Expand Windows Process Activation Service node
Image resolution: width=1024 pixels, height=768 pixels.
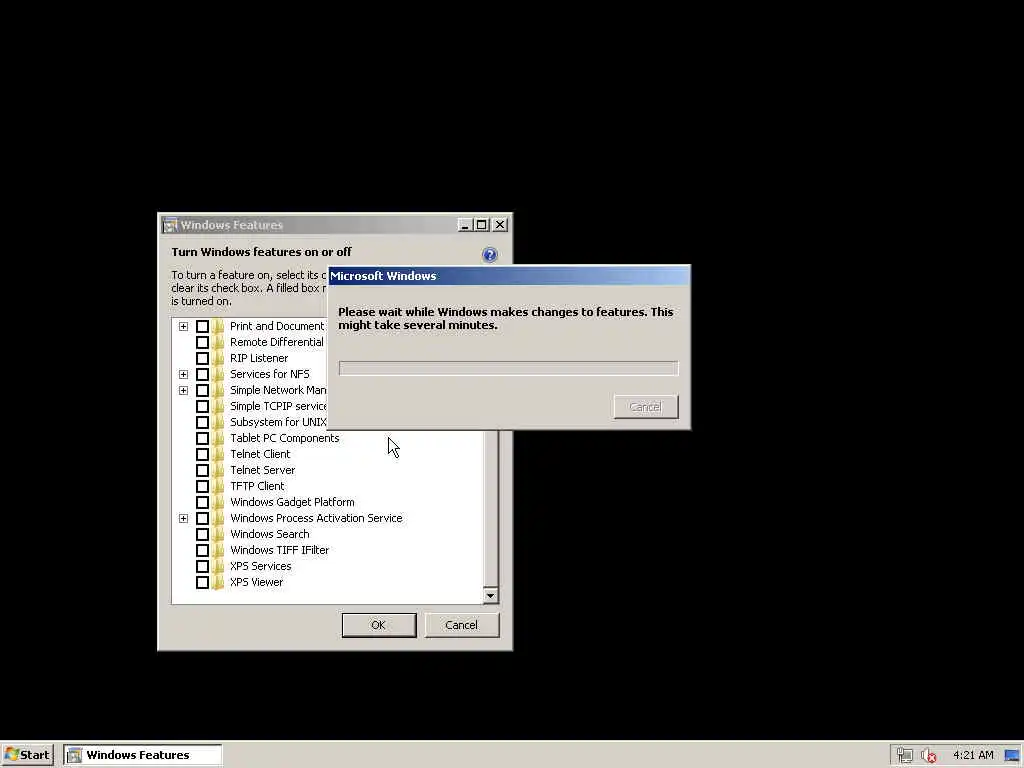pyautogui.click(x=184, y=519)
